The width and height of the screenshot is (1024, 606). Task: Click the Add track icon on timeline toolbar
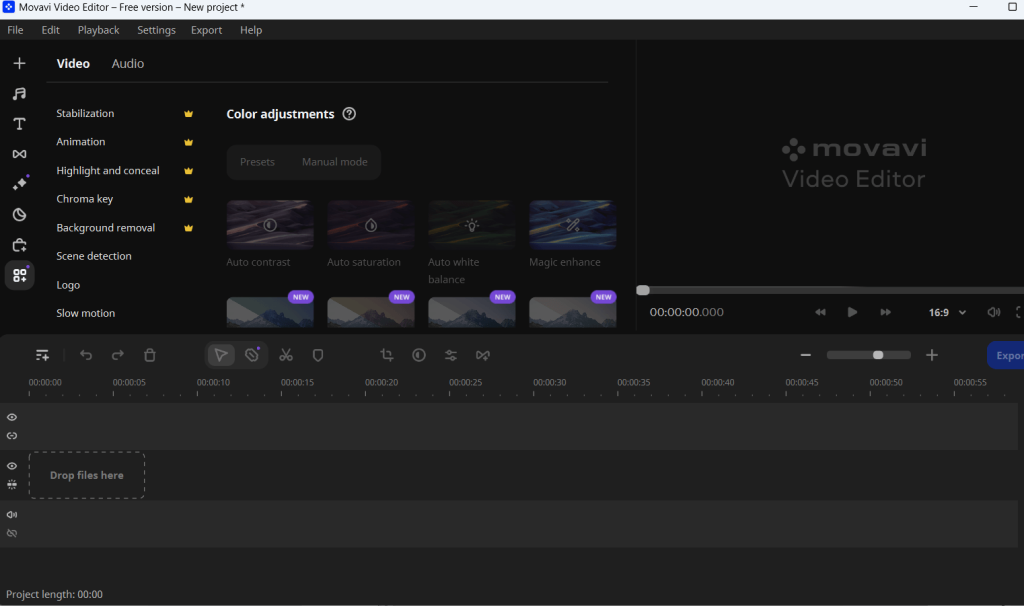[x=42, y=355]
